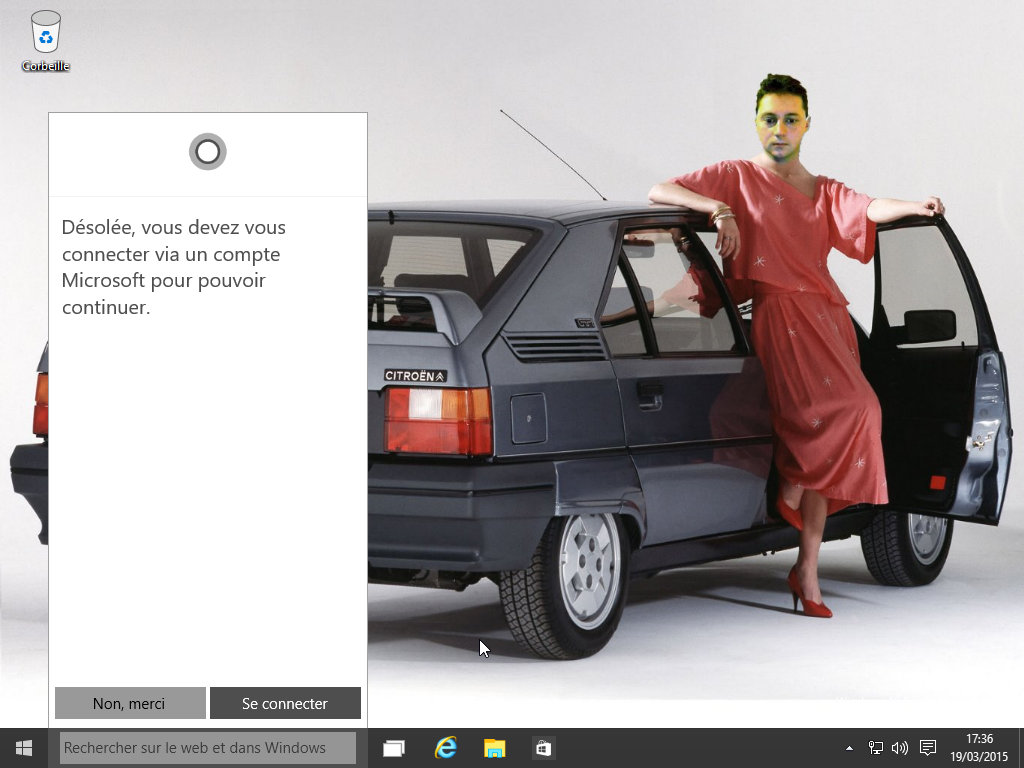Screen dimensions: 1024x768
Task: Focus the Rechercher sur le web search box
Action: pos(208,748)
